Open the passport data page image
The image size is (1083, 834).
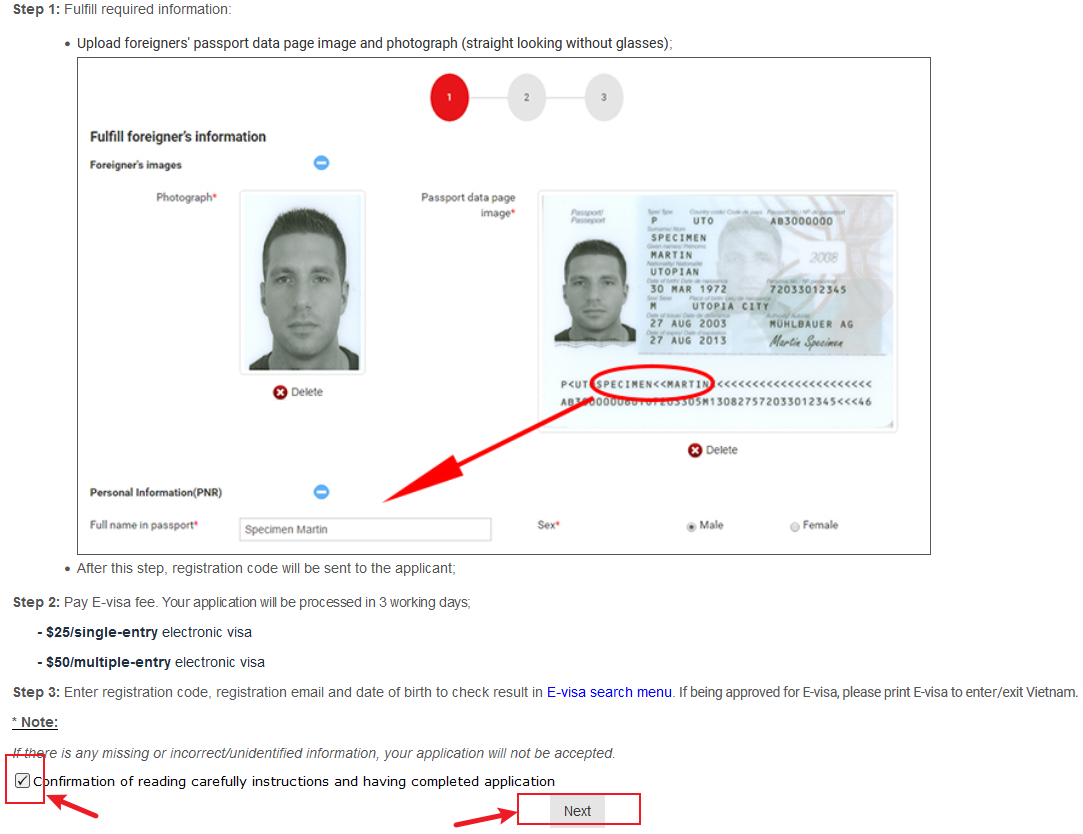(x=718, y=311)
